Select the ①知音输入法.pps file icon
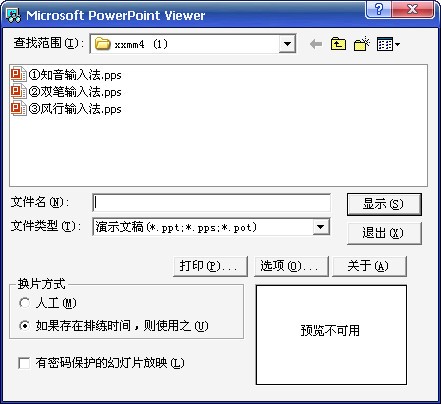This screenshot has width=441, height=404. (x=18, y=75)
